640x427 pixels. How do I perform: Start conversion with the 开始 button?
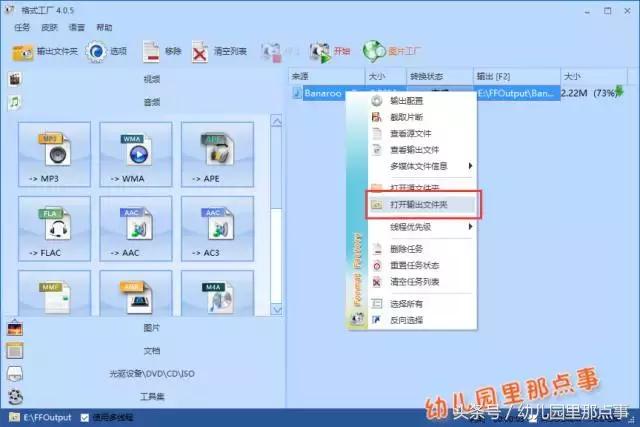point(330,52)
